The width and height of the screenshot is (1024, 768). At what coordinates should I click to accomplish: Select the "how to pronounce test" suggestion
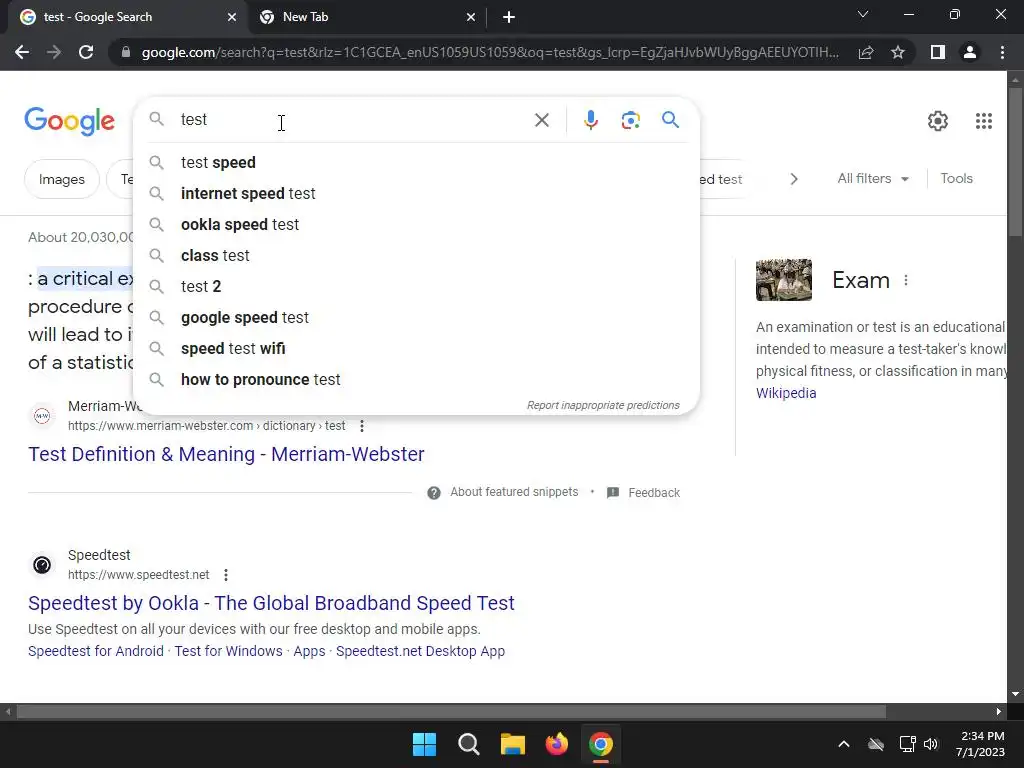(416, 379)
